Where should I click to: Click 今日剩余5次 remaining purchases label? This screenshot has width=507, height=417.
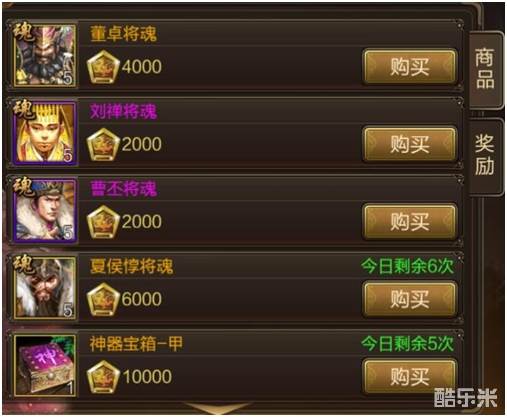pyautogui.click(x=407, y=344)
